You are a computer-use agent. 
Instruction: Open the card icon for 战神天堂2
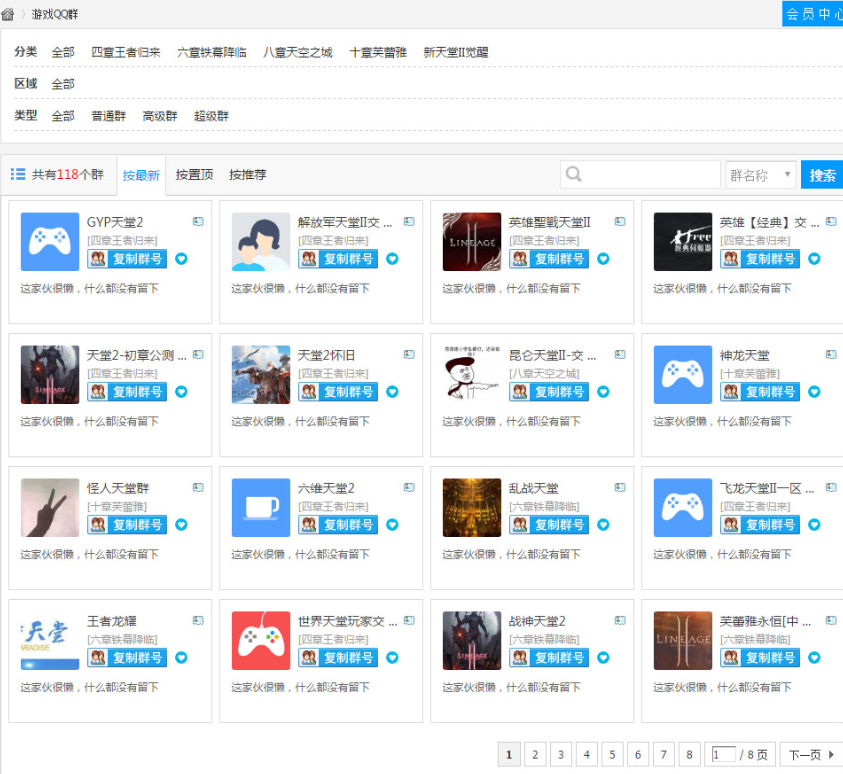[x=620, y=620]
